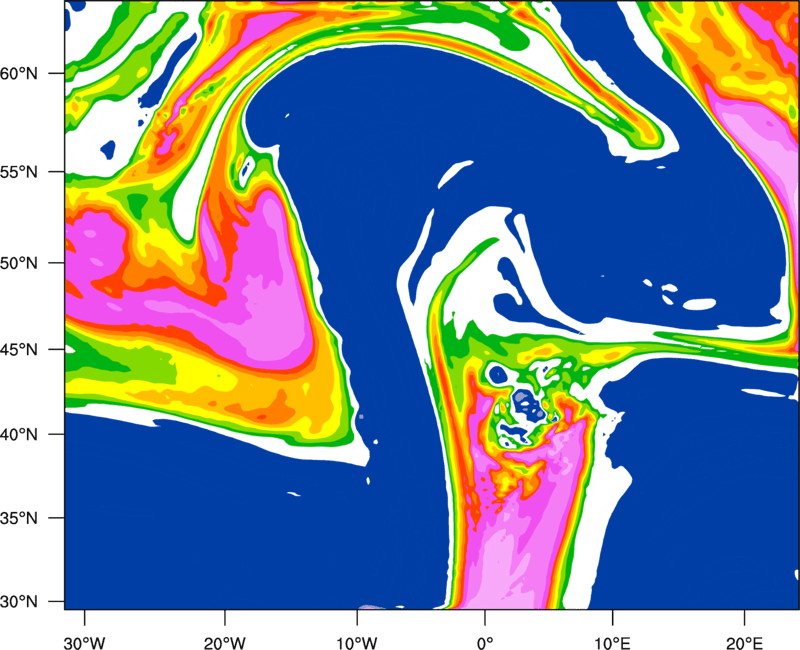Click the 10°E longitude label
Viewport: 800px width, 650px height.
click(x=612, y=643)
